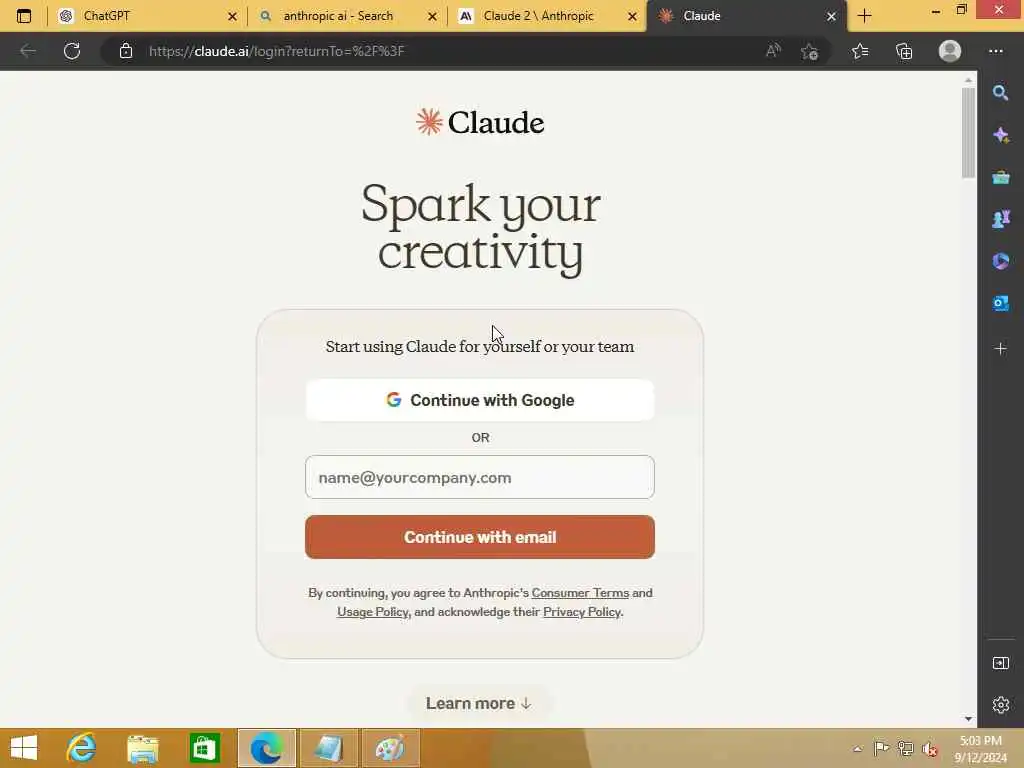Go back to the previous page
Screen dimensions: 1024x768
point(28,51)
